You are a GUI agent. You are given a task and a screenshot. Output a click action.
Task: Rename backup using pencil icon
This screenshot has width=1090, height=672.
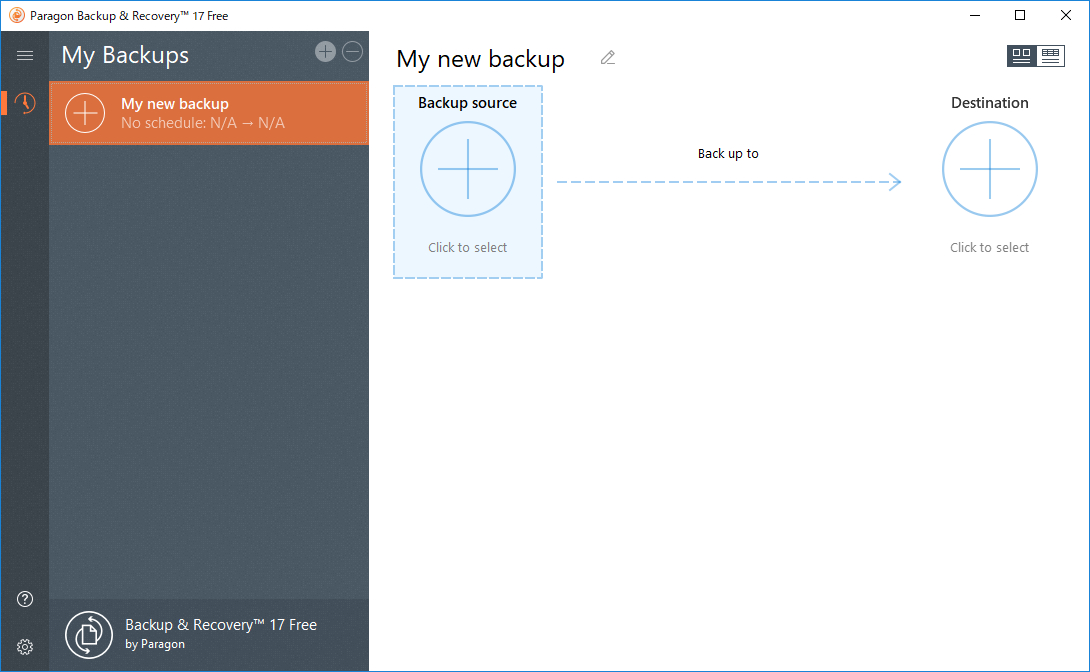(608, 58)
